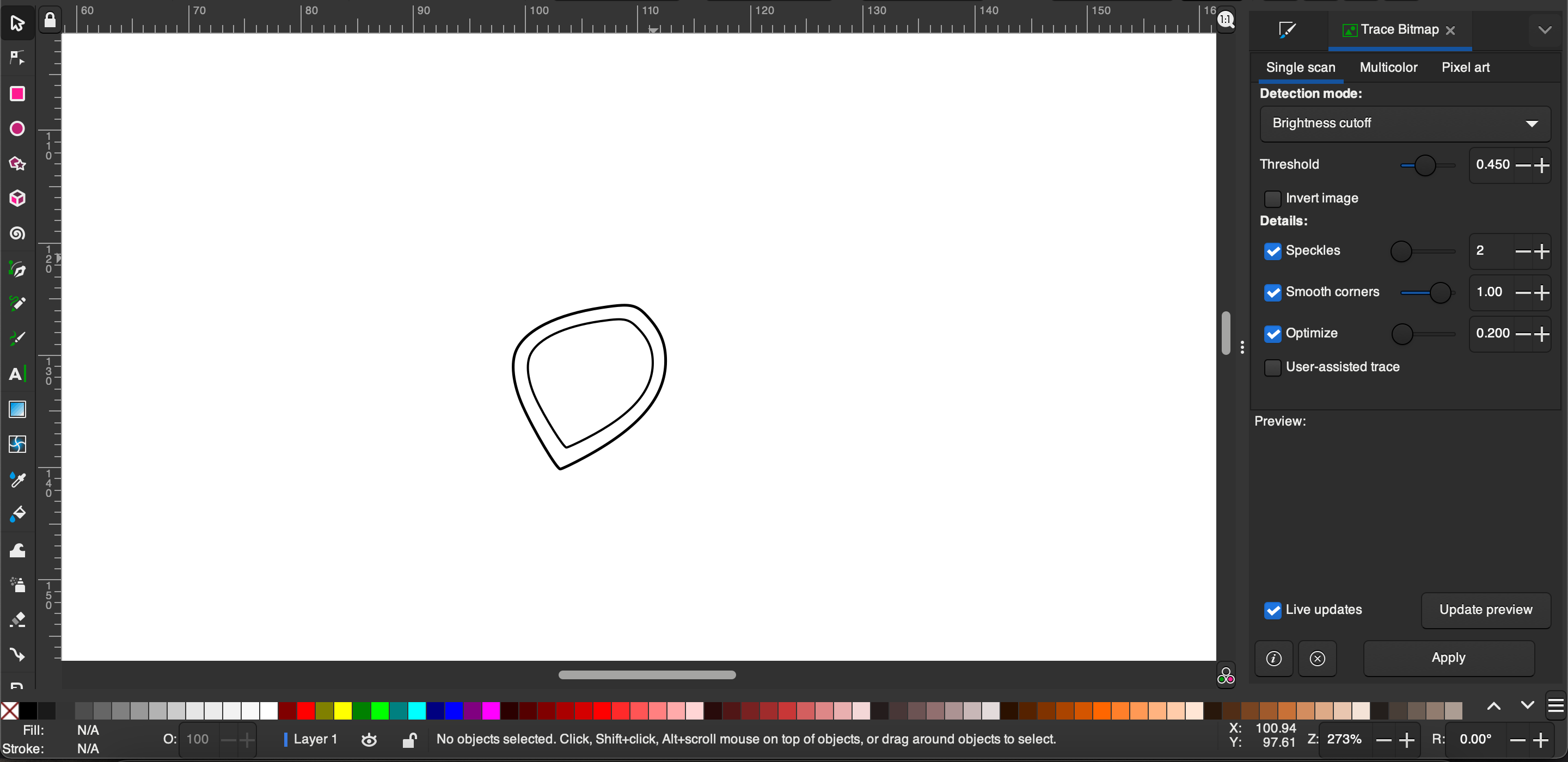Activate the Ellipse tool
Viewport: 1568px width, 762px height.
point(16,128)
